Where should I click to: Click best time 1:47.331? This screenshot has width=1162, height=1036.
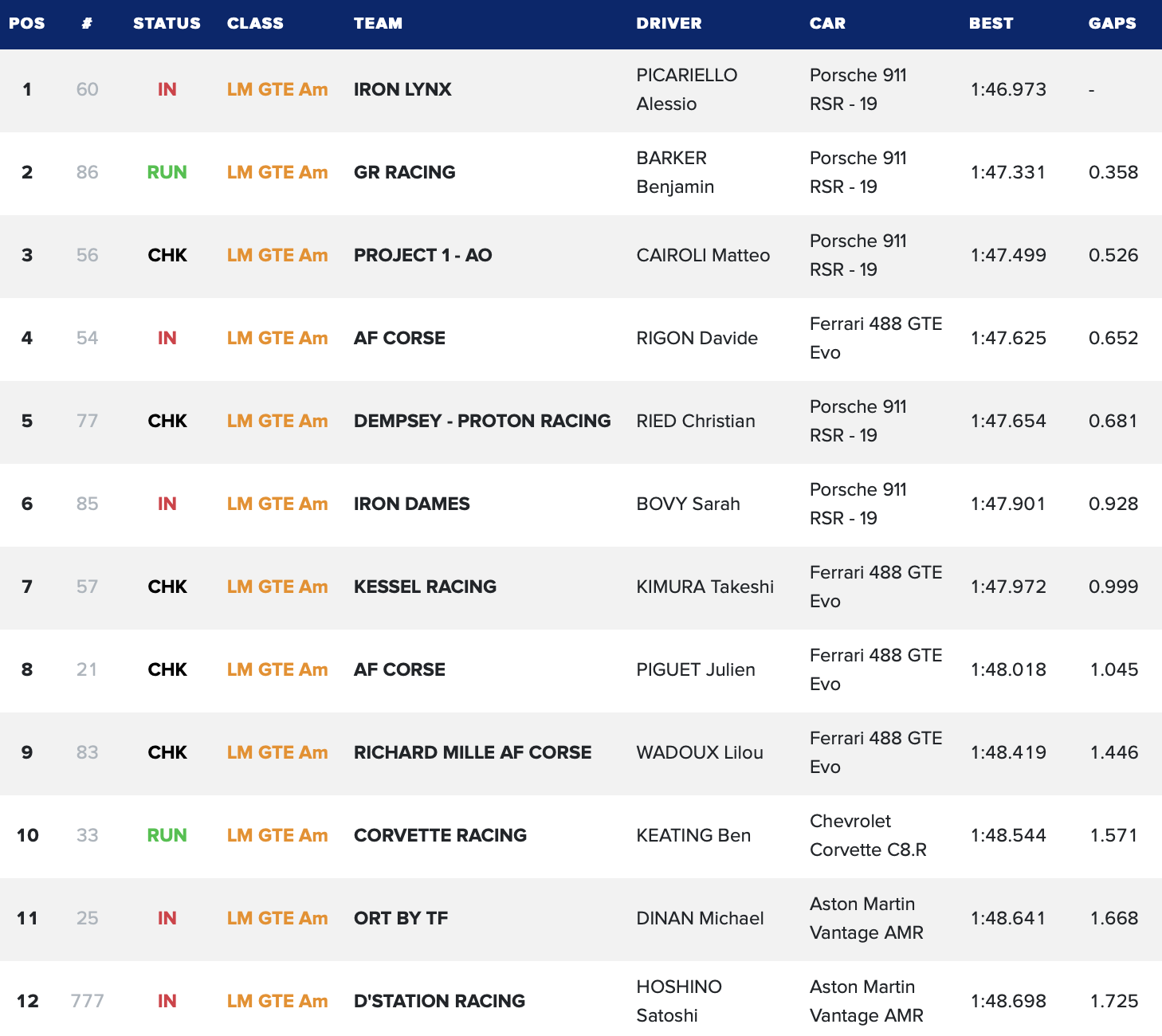(1008, 172)
